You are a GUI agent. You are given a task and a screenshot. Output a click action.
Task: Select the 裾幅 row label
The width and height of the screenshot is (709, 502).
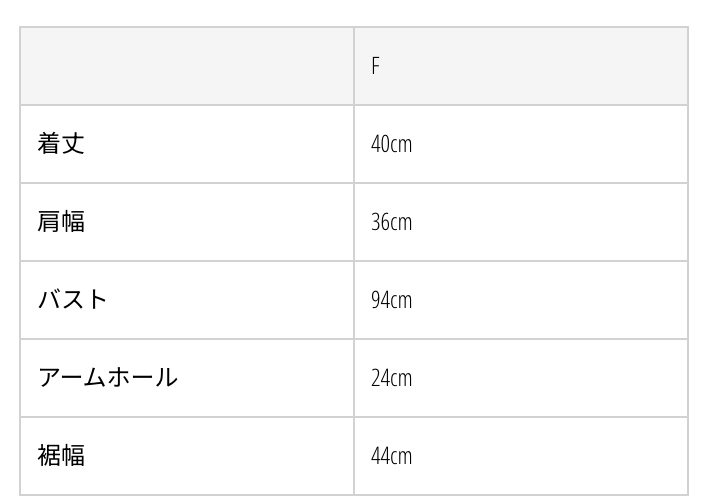click(x=61, y=456)
